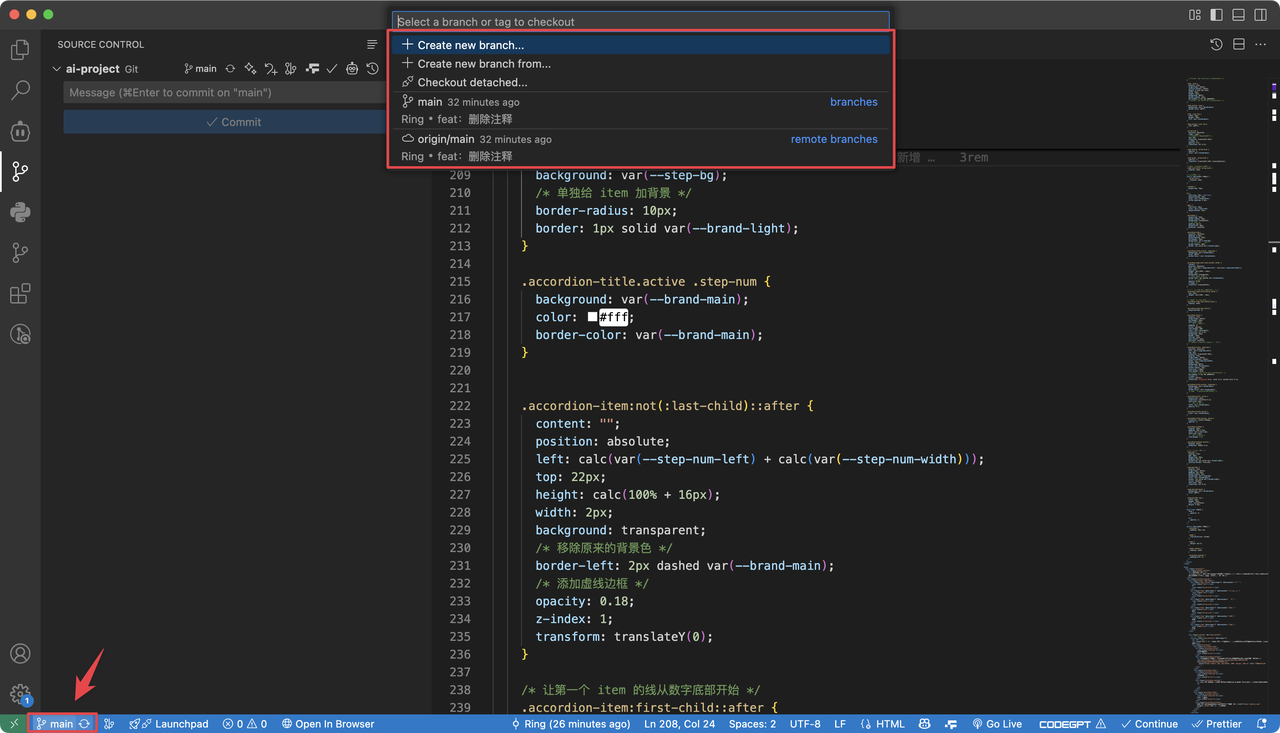Screen dimensions: 1280x733
Task: Click the notifications bell in status bar
Action: click(1263, 724)
